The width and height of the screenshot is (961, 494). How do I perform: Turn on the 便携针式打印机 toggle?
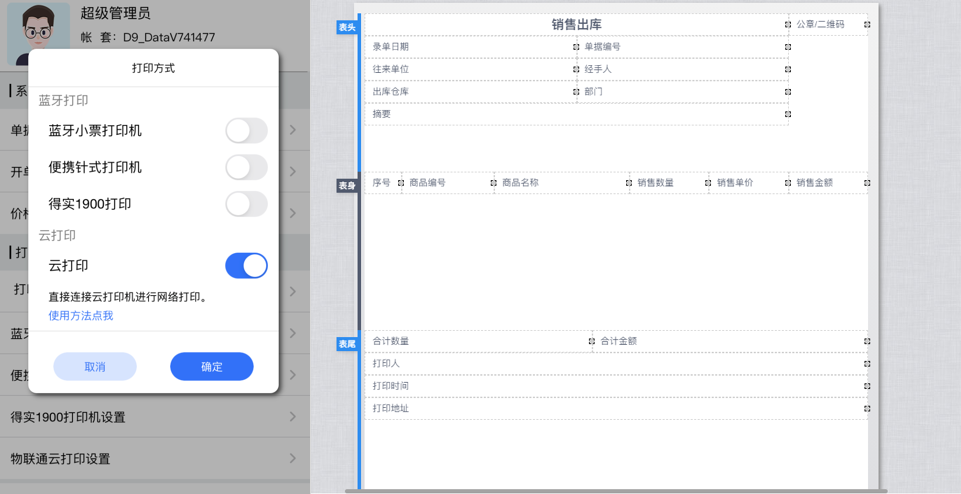point(246,167)
